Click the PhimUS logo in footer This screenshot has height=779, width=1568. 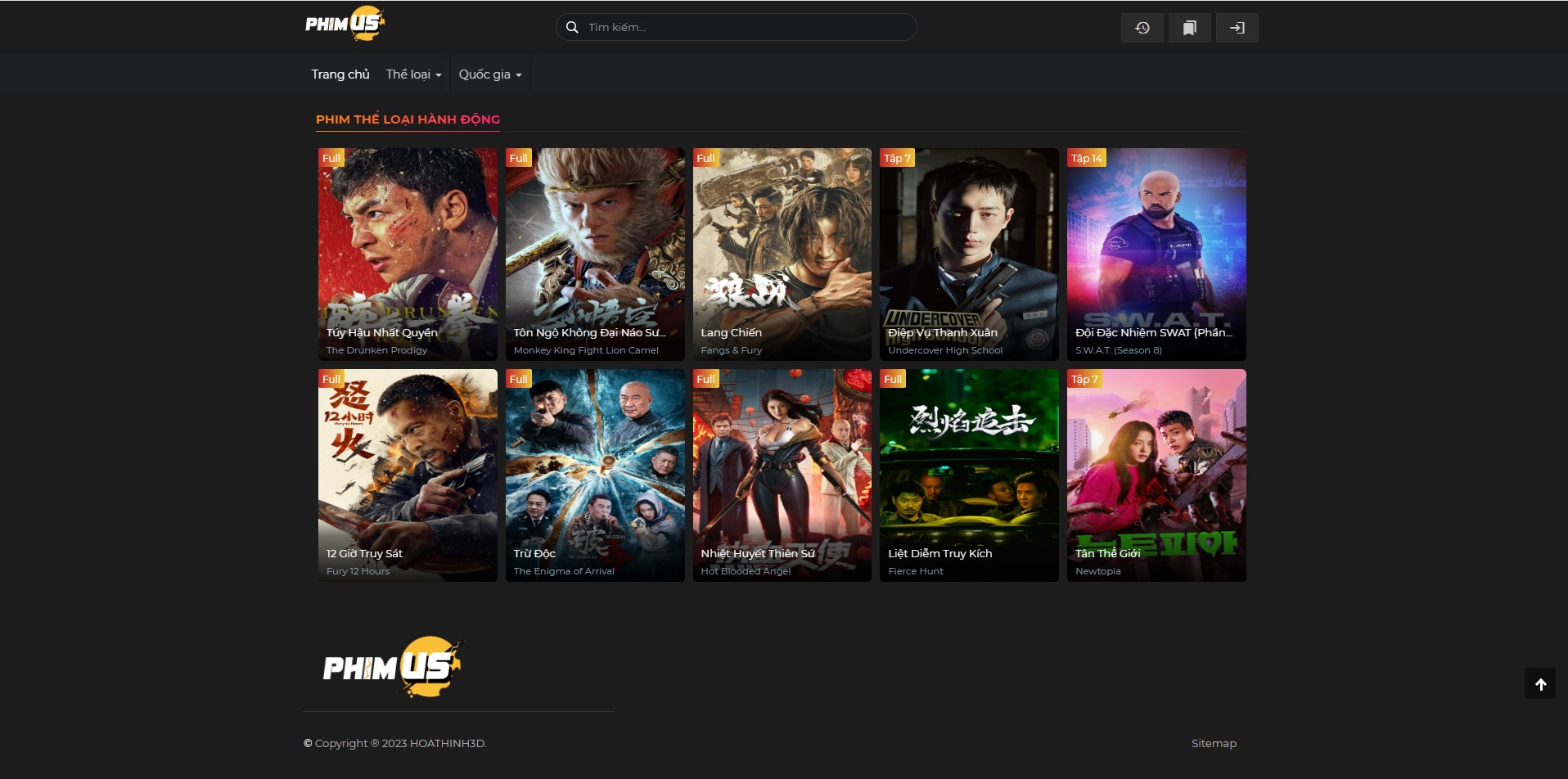pos(392,667)
